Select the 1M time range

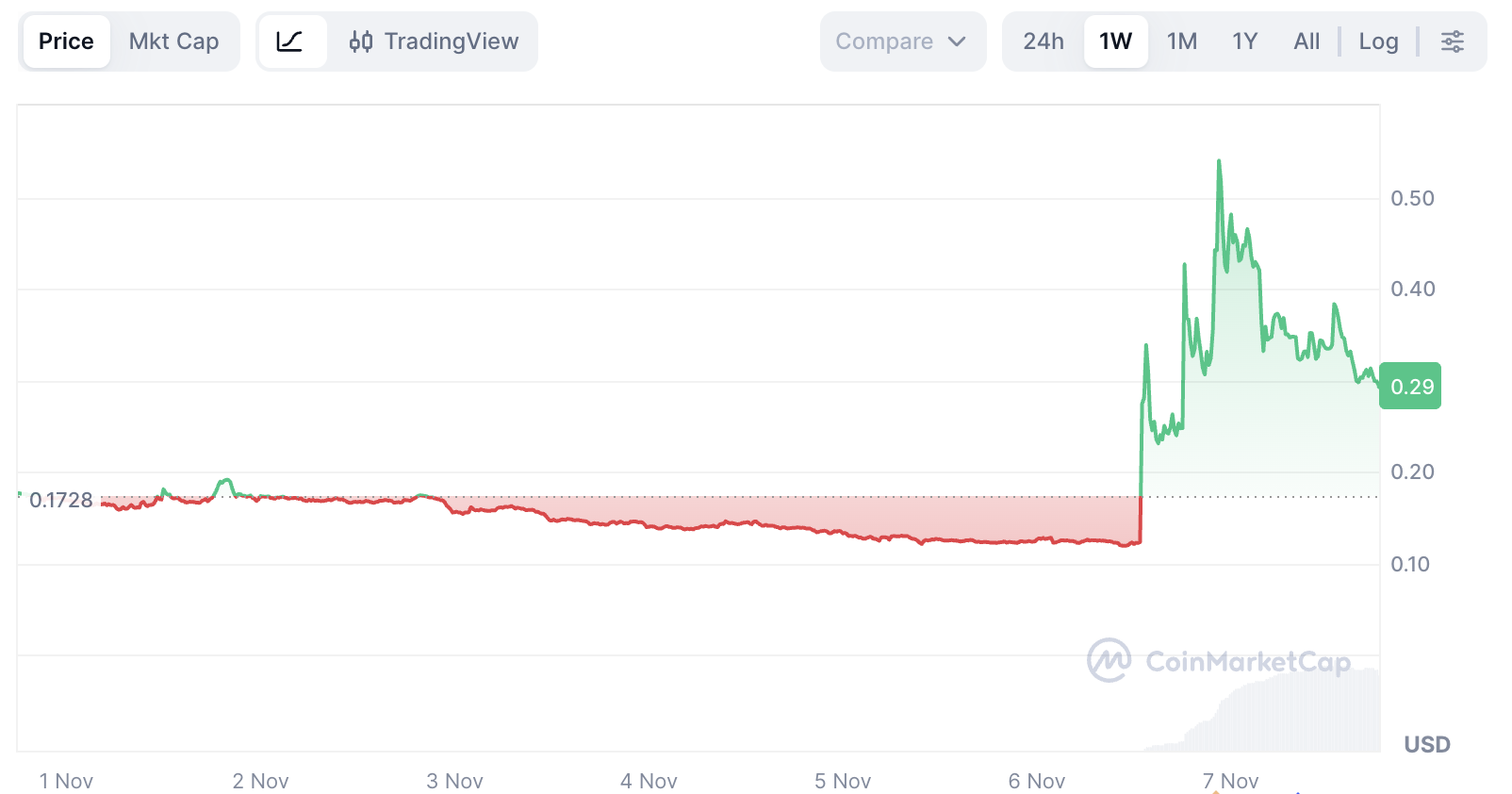(1182, 41)
